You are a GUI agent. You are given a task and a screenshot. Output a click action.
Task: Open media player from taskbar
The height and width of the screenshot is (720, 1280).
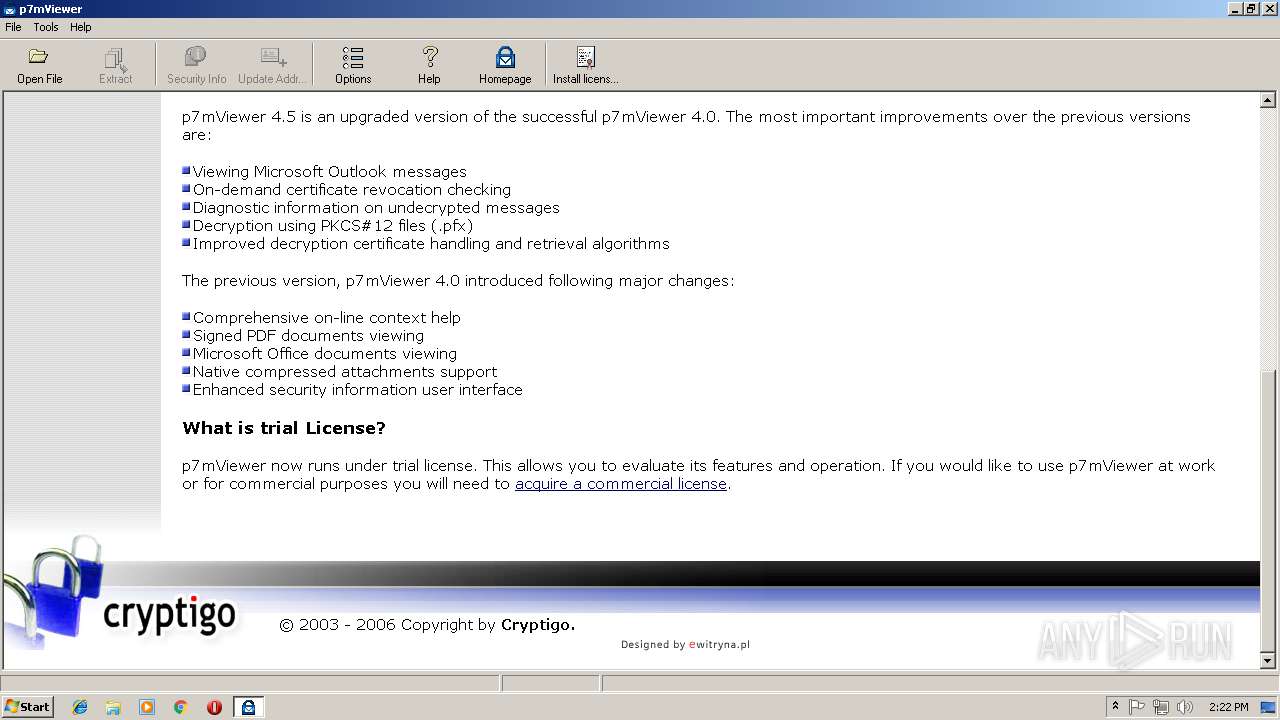click(x=147, y=707)
